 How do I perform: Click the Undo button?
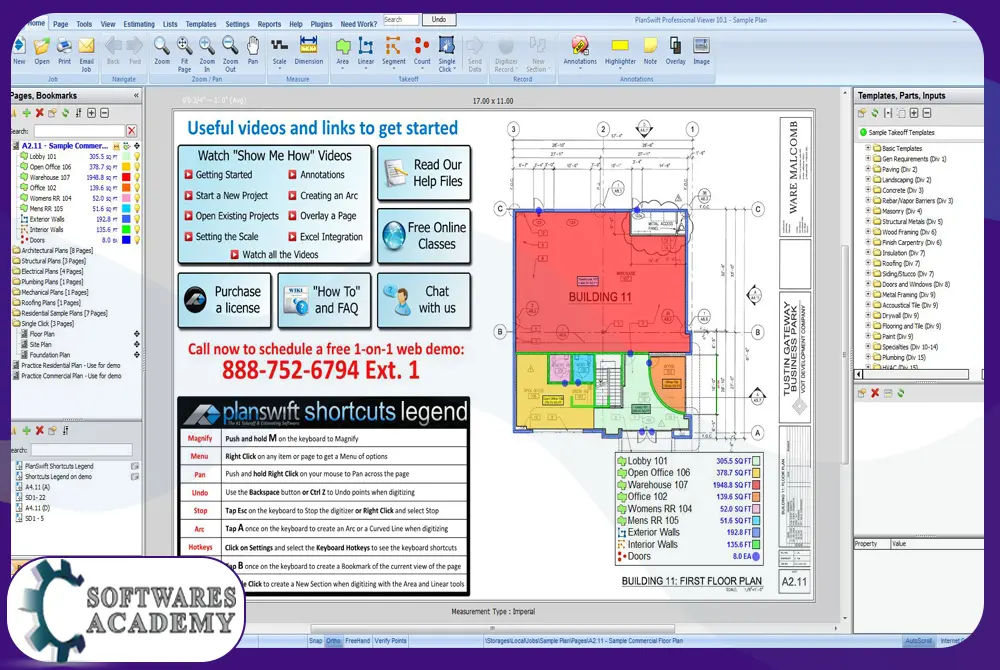pos(439,20)
